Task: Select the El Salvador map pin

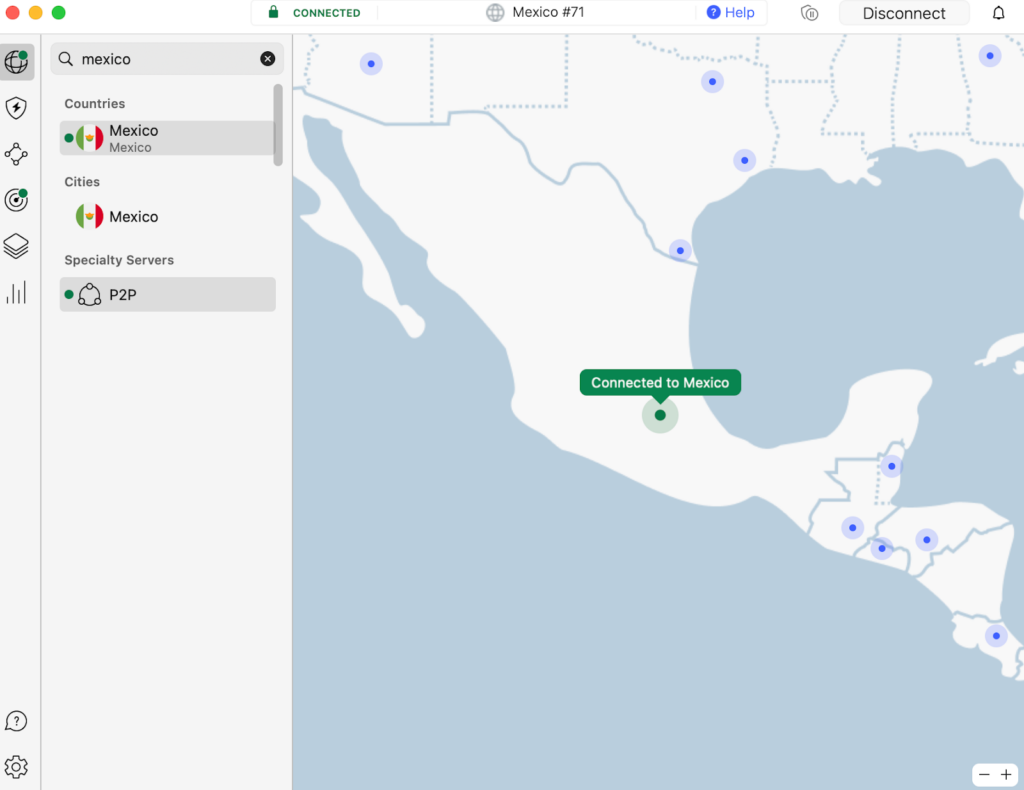Action: click(x=882, y=548)
